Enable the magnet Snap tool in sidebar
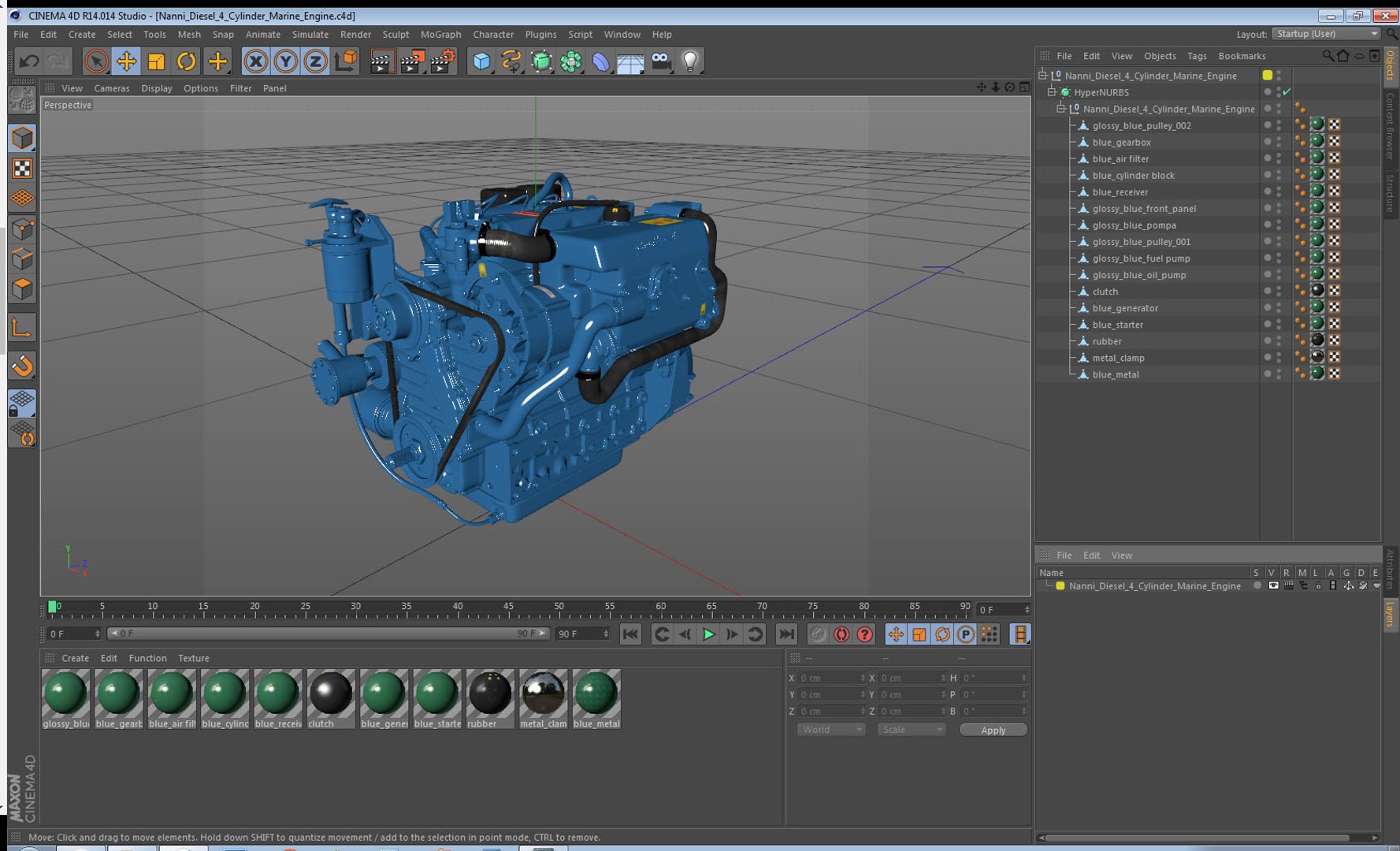 point(22,366)
